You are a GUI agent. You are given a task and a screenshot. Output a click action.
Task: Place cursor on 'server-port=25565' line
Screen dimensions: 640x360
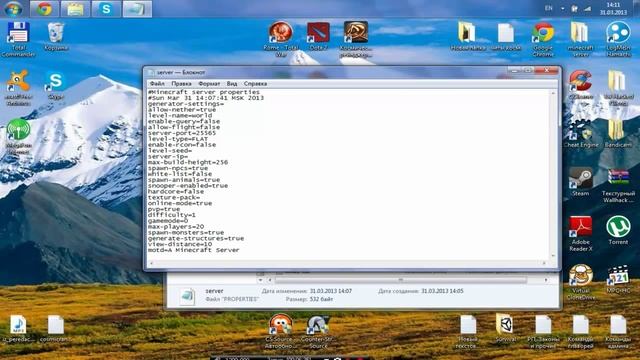182,133
